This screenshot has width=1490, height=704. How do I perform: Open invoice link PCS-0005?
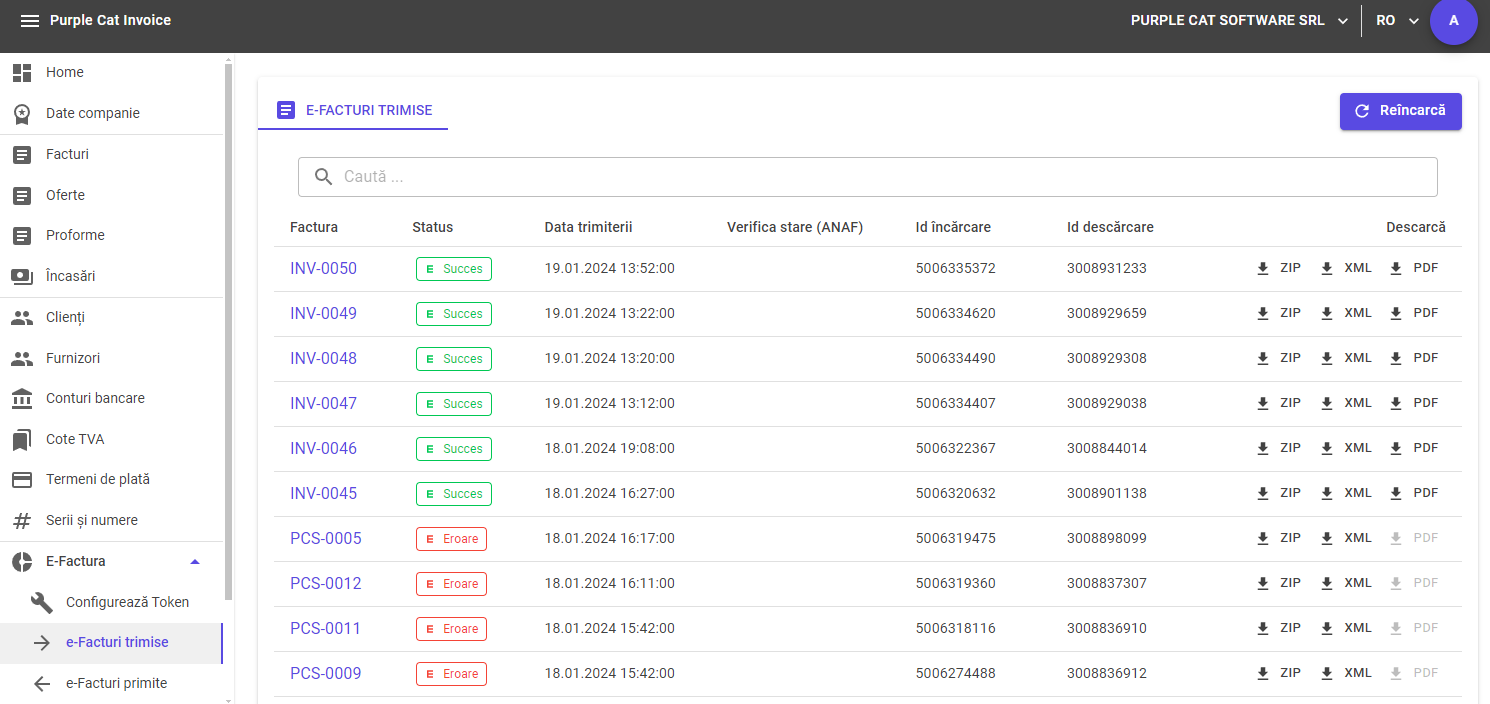tap(325, 539)
